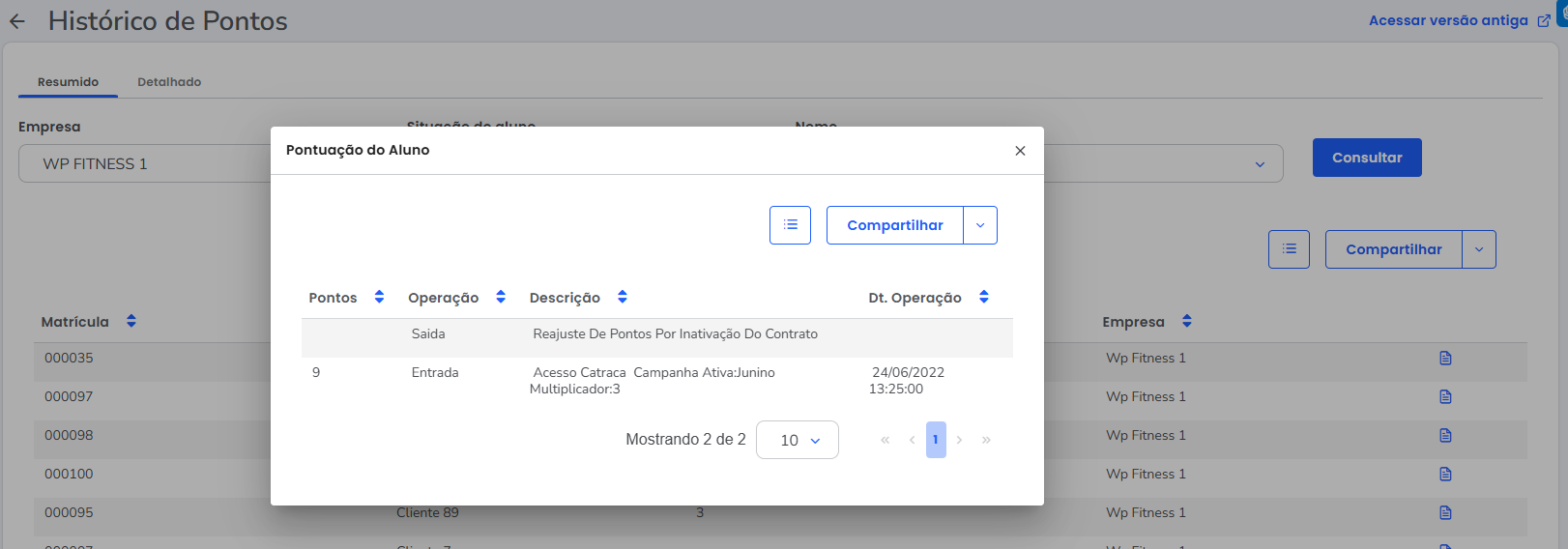
Task: Open details document icon for matrícula 000035
Action: click(x=1445, y=359)
